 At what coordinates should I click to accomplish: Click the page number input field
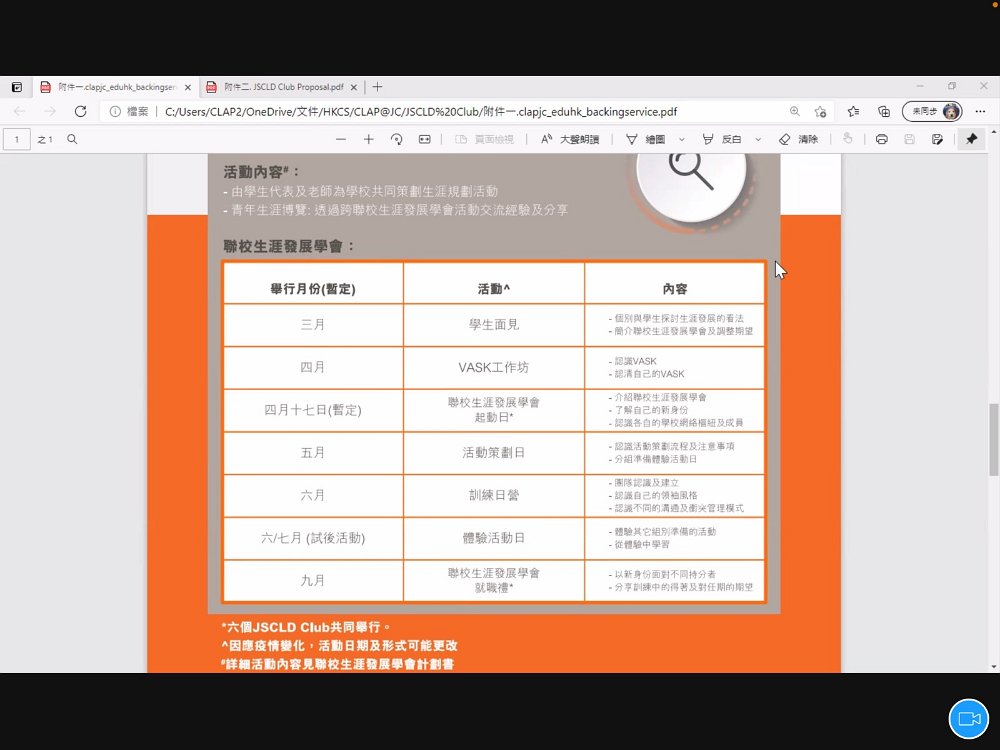pyautogui.click(x=17, y=139)
